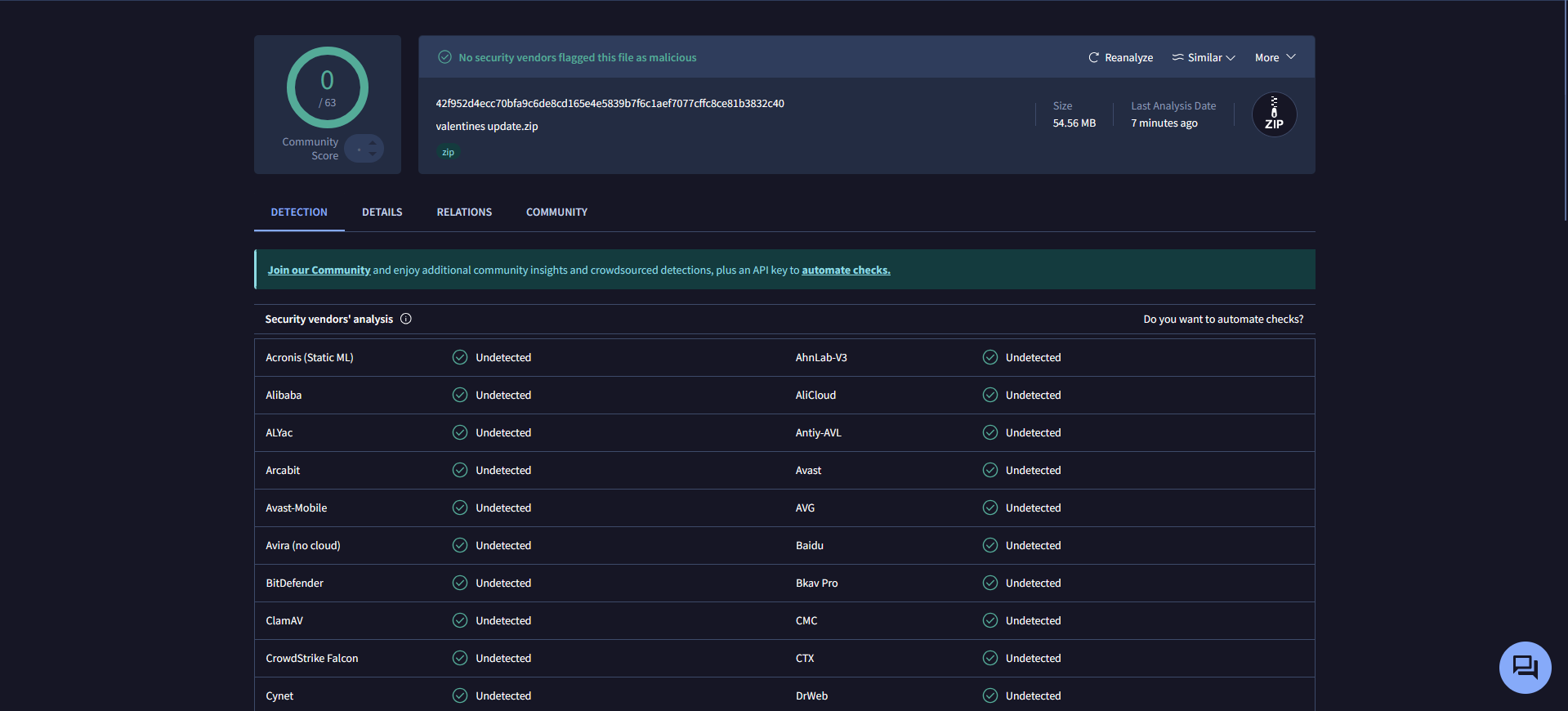Follow the Join our Community link
The width and height of the screenshot is (1568, 711).
pyautogui.click(x=319, y=271)
